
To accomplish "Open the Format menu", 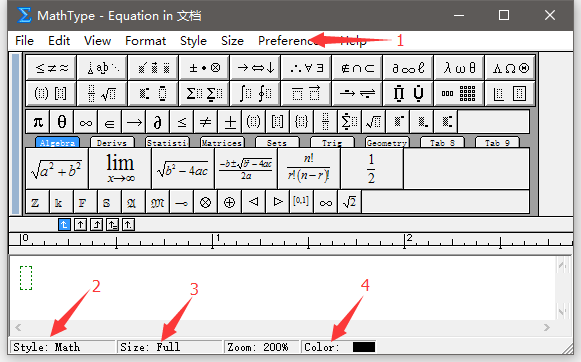I will click(x=145, y=40).
